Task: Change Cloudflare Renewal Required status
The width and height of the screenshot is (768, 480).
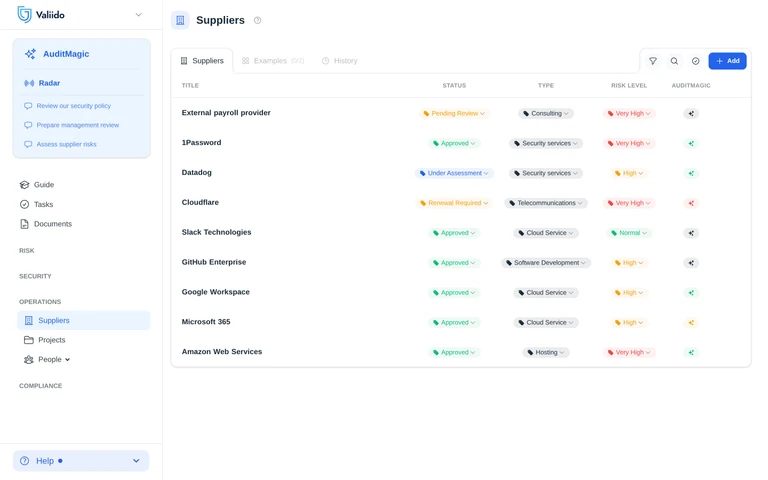Action: (x=454, y=203)
